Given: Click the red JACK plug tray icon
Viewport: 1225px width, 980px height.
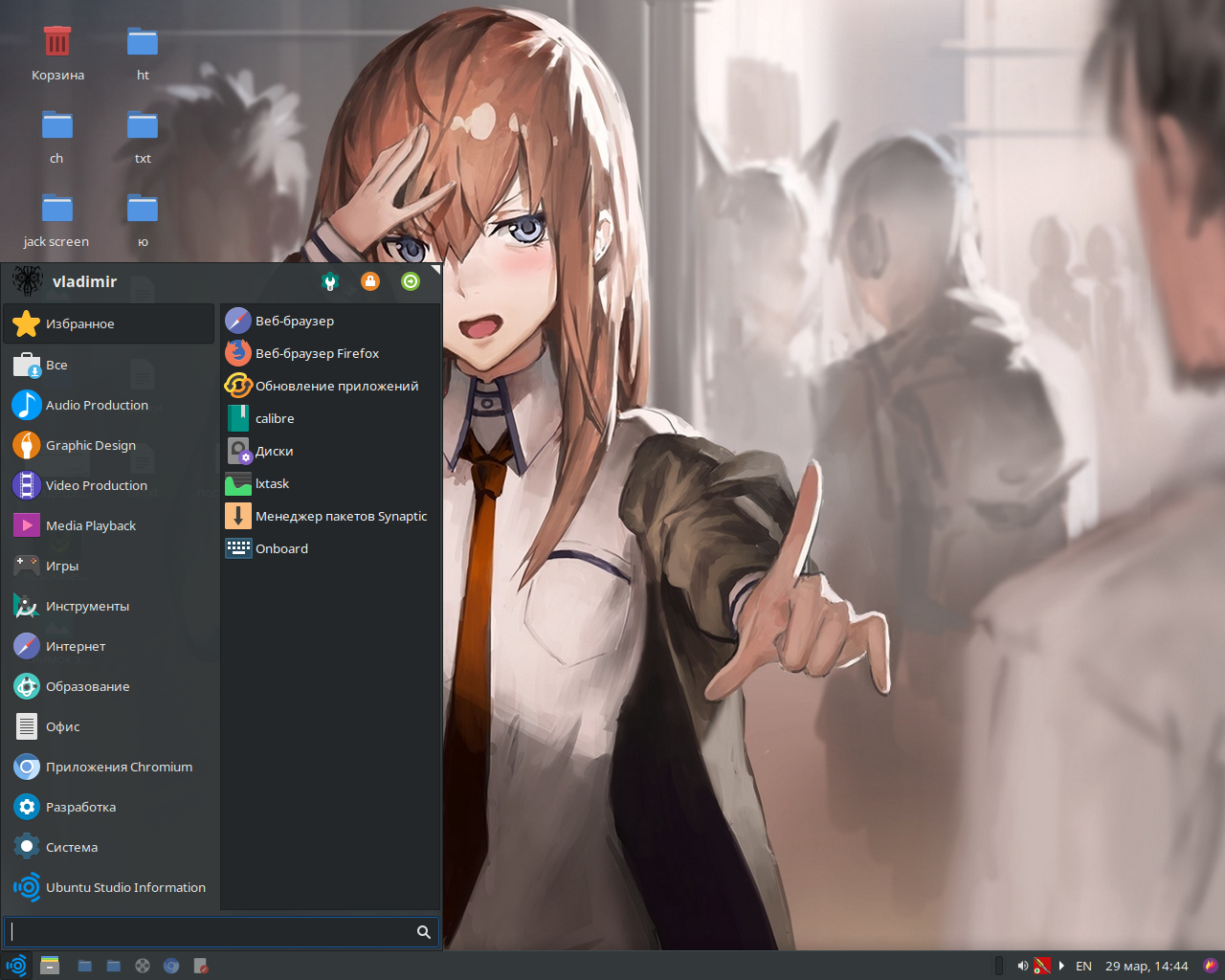Looking at the screenshot, I should [x=1041, y=966].
